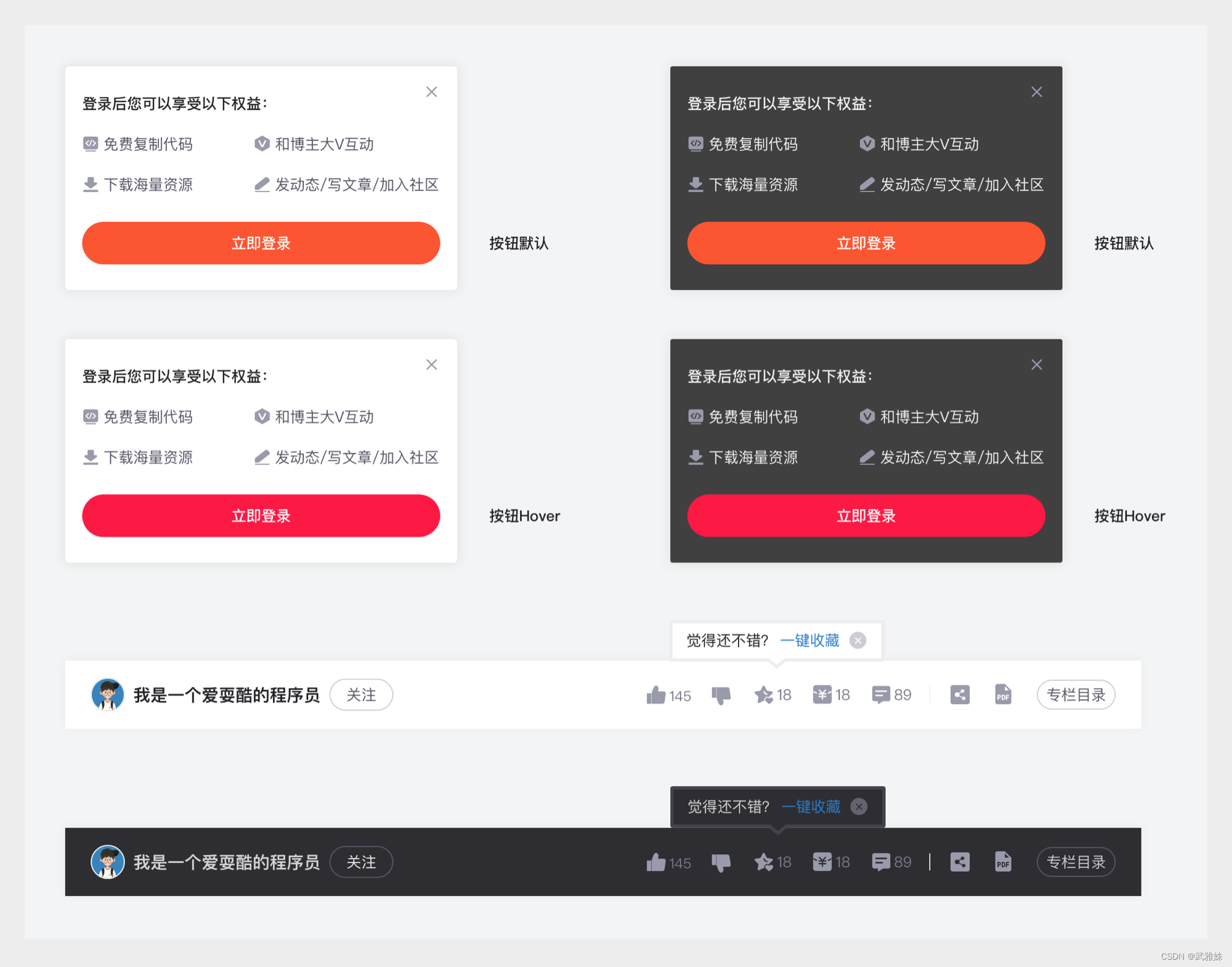Click 一键收藏 link in light tooltip
This screenshot has height=967, width=1232.
click(x=809, y=641)
